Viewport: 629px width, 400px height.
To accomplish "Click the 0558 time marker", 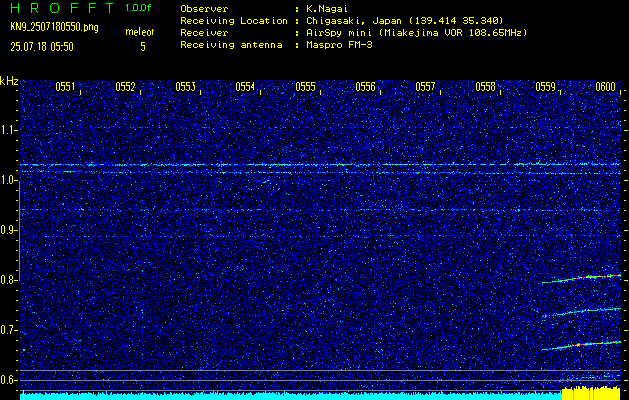I will point(485,87).
